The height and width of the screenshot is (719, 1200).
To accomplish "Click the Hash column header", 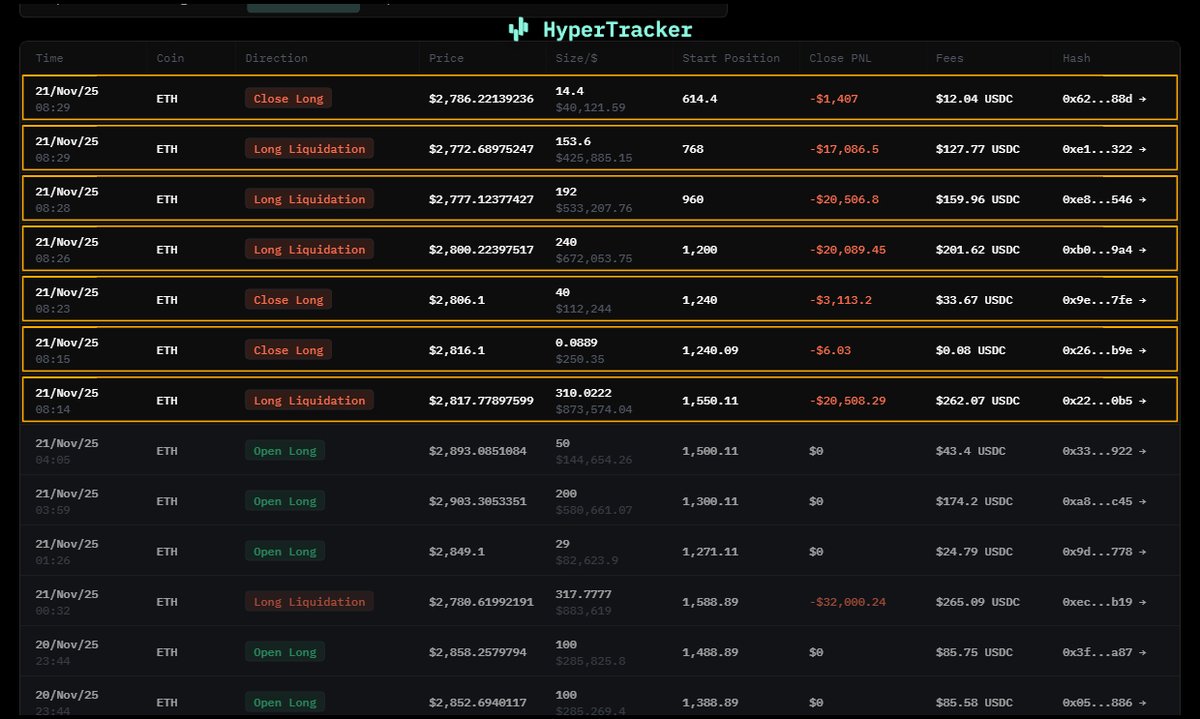I will 1077,58.
